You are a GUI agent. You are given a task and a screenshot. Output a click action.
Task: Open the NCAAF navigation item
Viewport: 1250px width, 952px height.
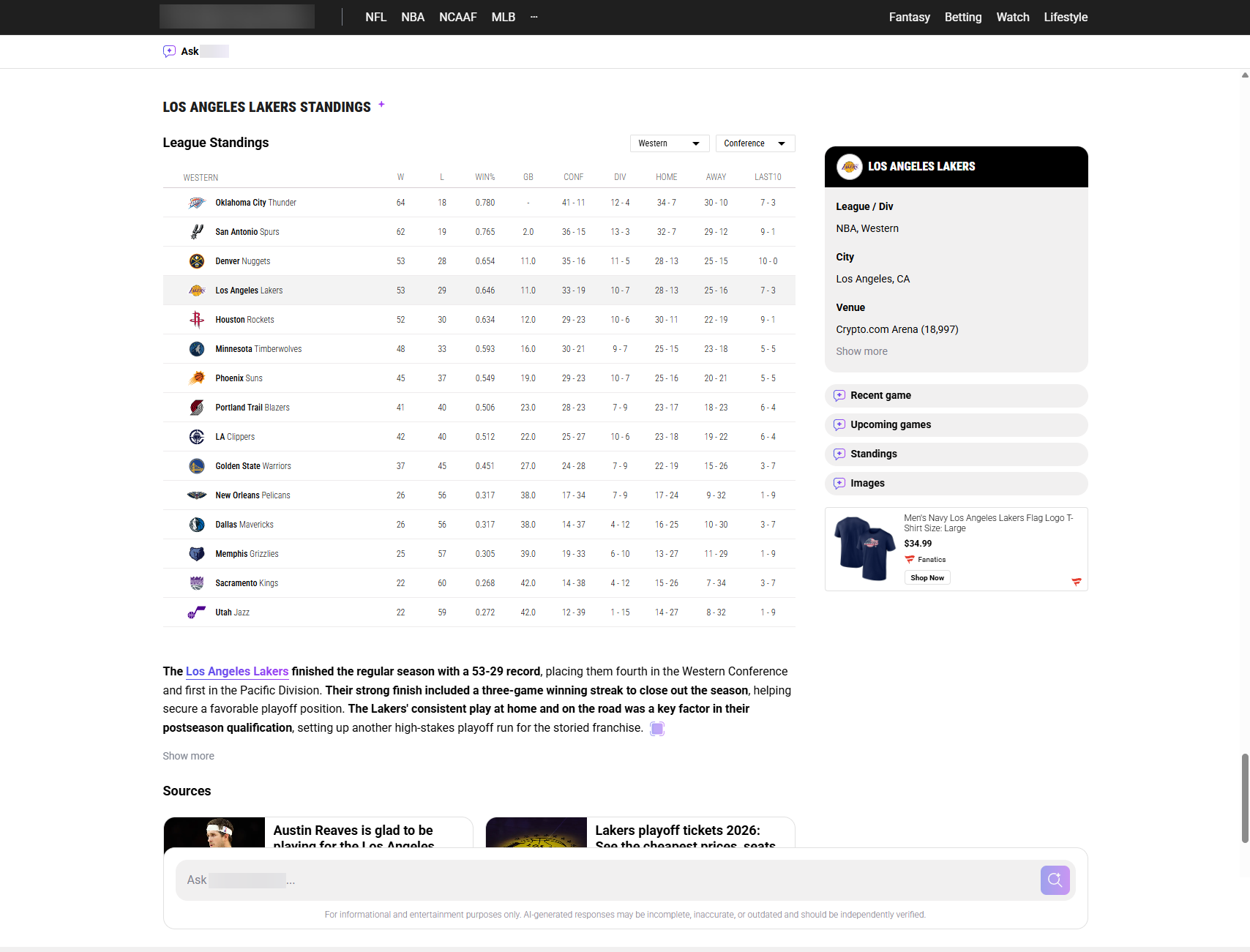(x=457, y=17)
